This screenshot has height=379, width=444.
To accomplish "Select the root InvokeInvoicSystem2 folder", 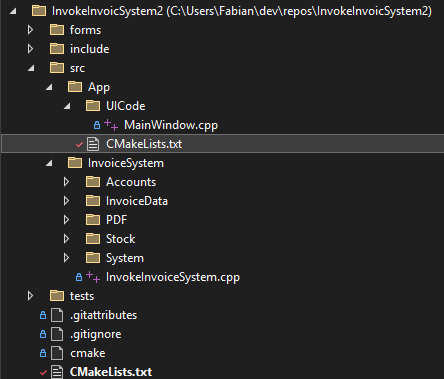I will 242,11.
